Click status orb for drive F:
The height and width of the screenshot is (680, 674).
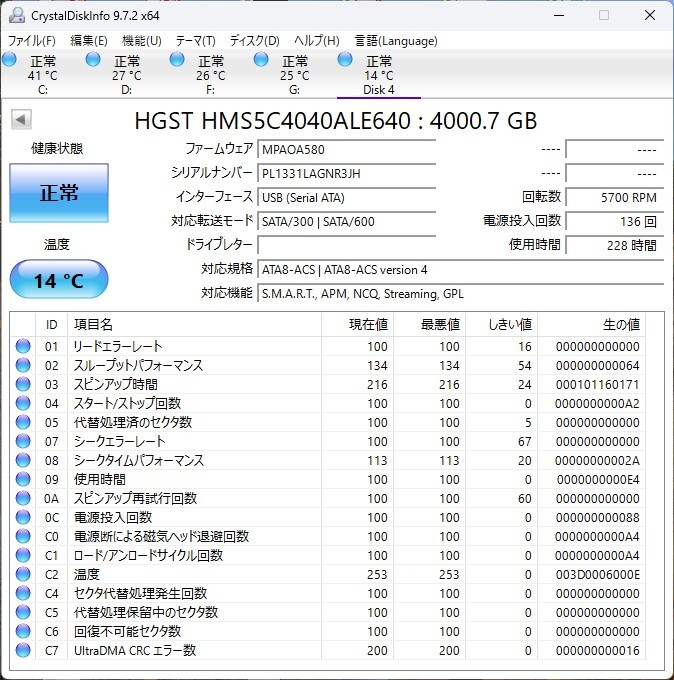click(x=177, y=59)
